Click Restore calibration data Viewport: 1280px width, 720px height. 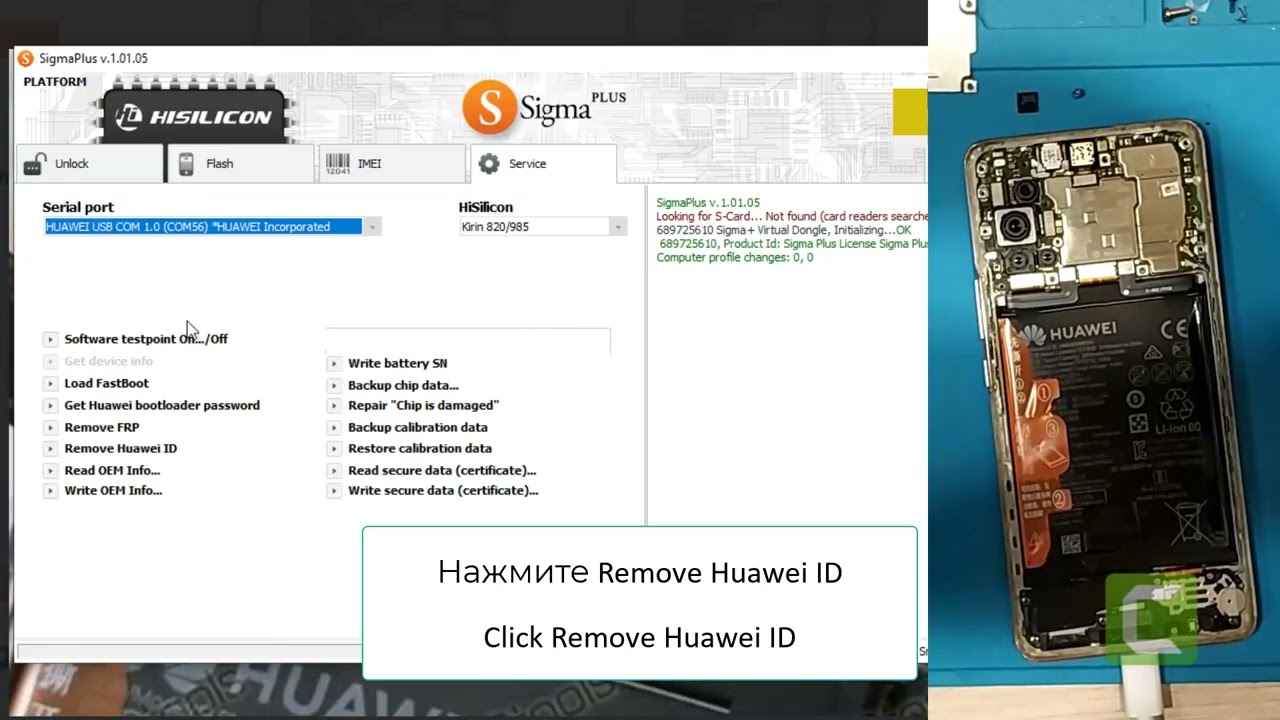[x=420, y=448]
